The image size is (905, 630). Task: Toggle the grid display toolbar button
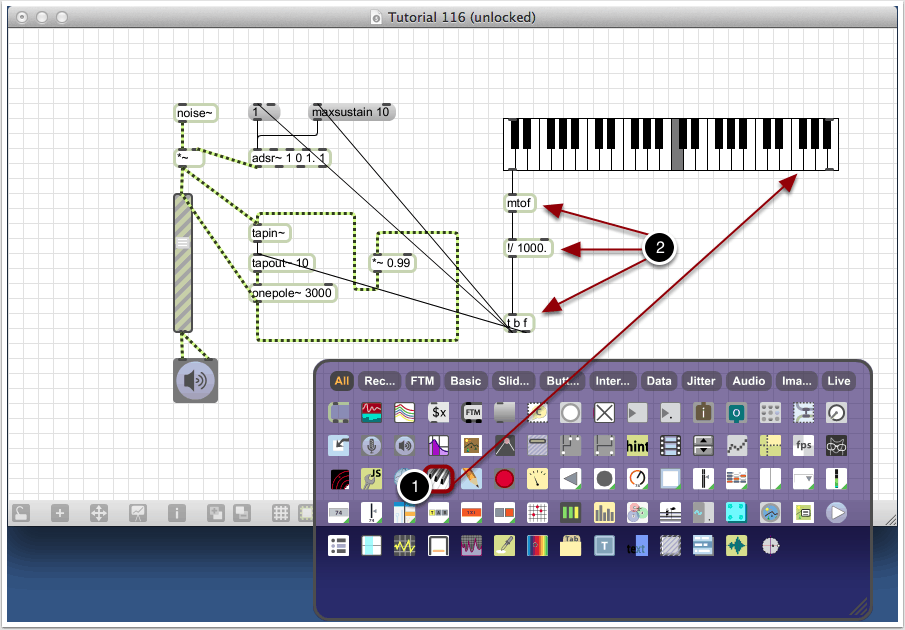281,513
